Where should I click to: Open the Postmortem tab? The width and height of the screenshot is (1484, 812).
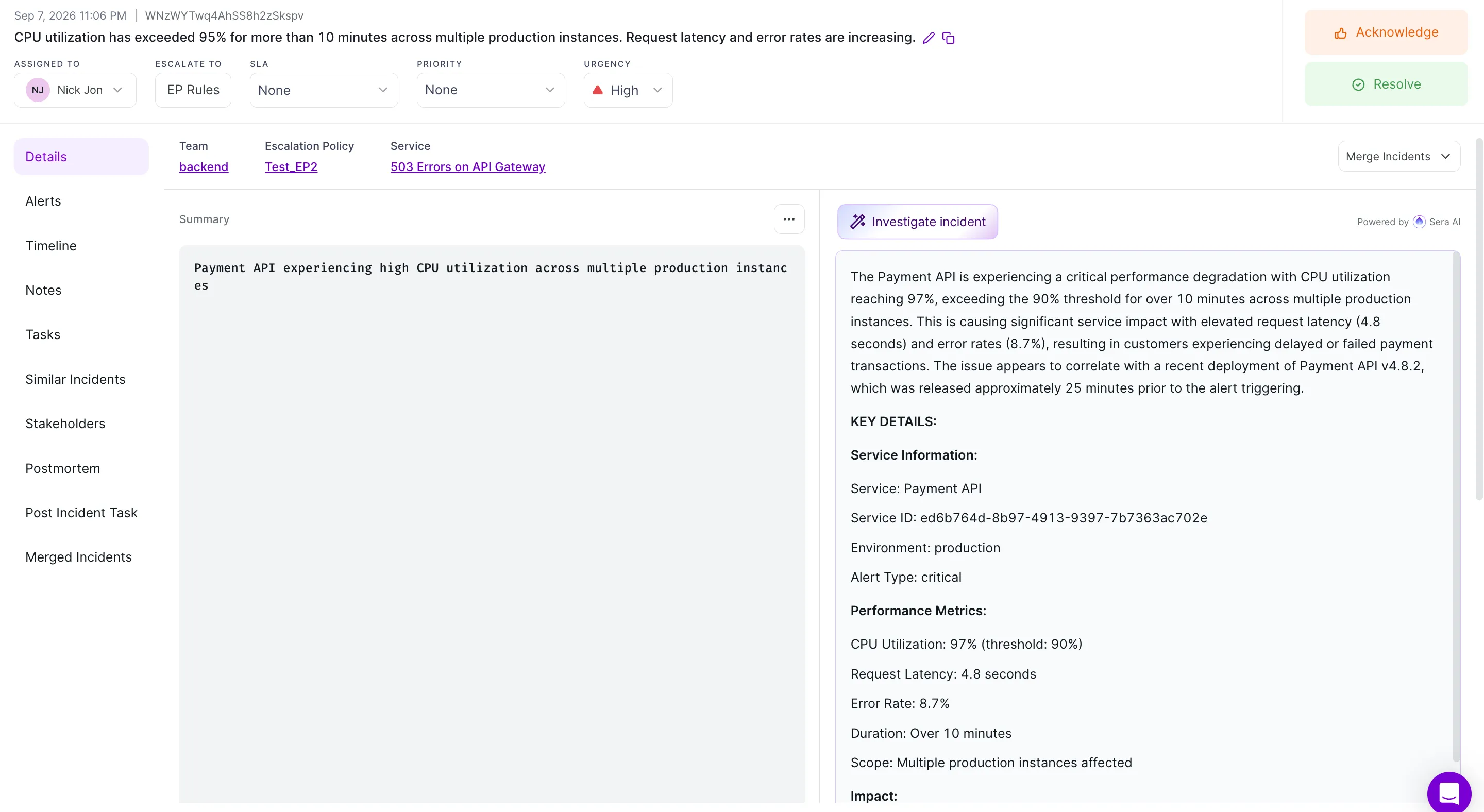pos(63,468)
